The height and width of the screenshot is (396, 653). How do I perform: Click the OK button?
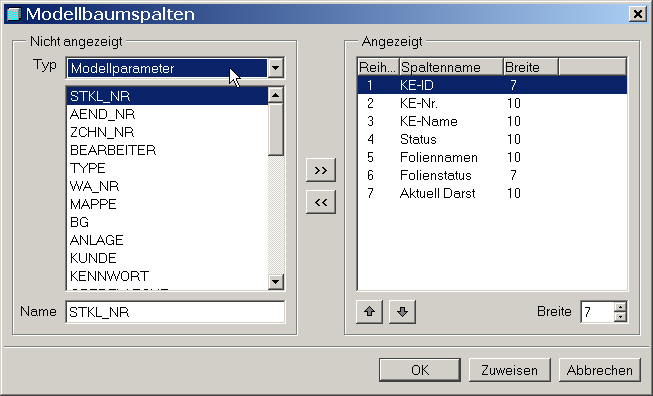point(420,370)
